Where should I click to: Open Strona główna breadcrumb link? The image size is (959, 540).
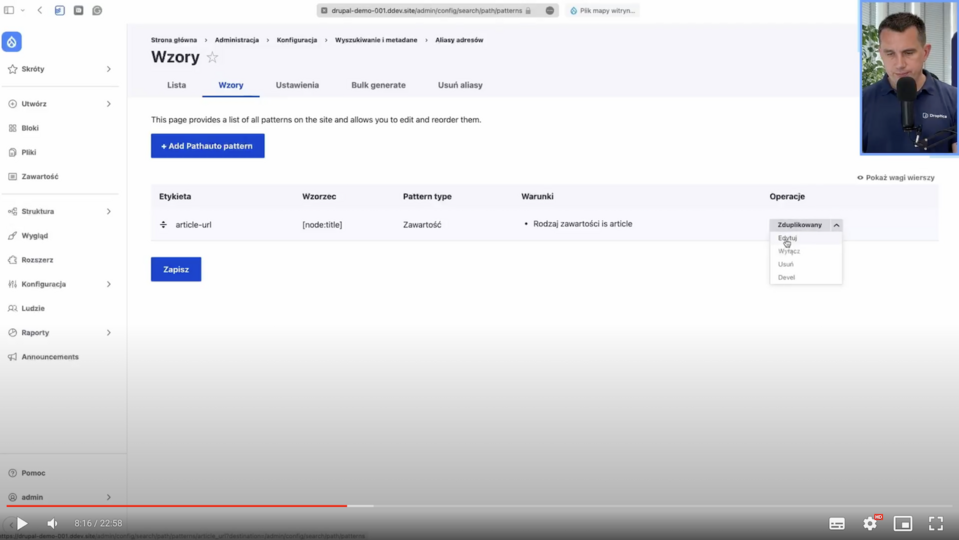coord(174,40)
